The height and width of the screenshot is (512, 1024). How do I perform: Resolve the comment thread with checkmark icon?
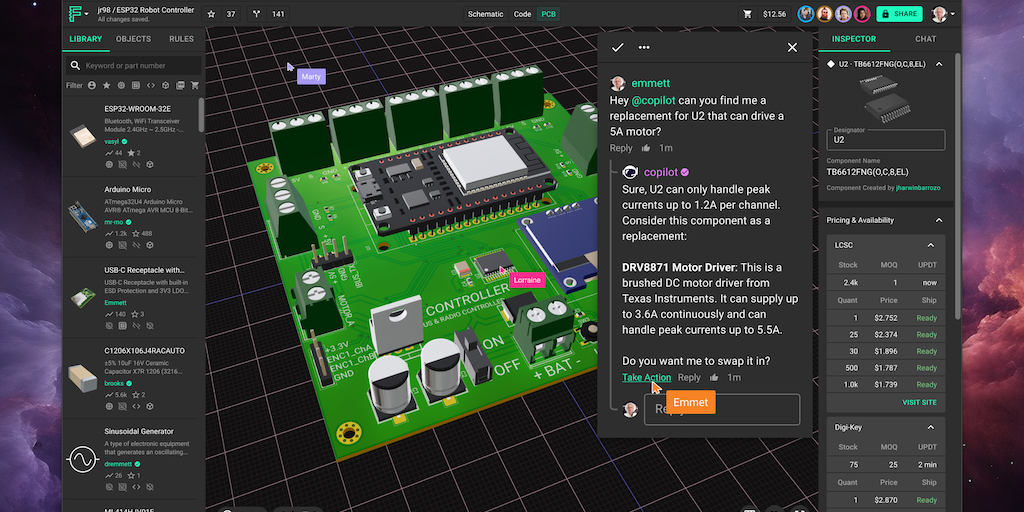click(x=618, y=47)
